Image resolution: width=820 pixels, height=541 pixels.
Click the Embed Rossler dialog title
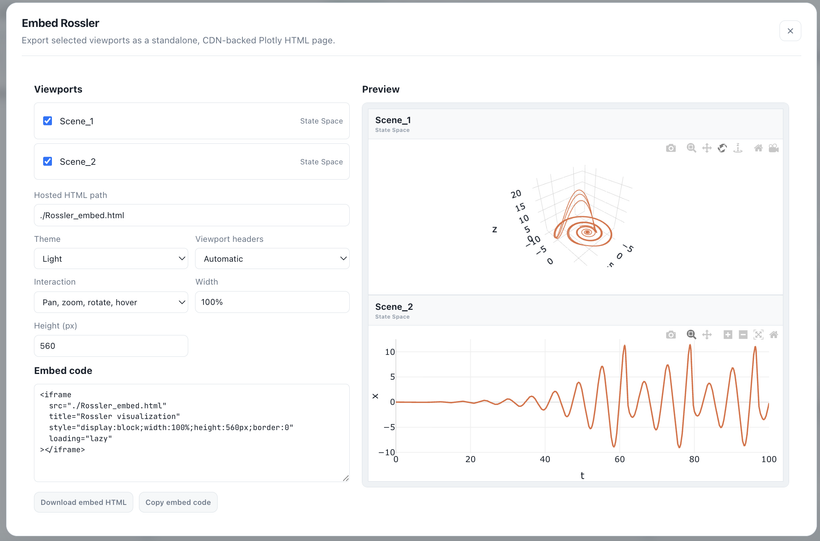60,23
